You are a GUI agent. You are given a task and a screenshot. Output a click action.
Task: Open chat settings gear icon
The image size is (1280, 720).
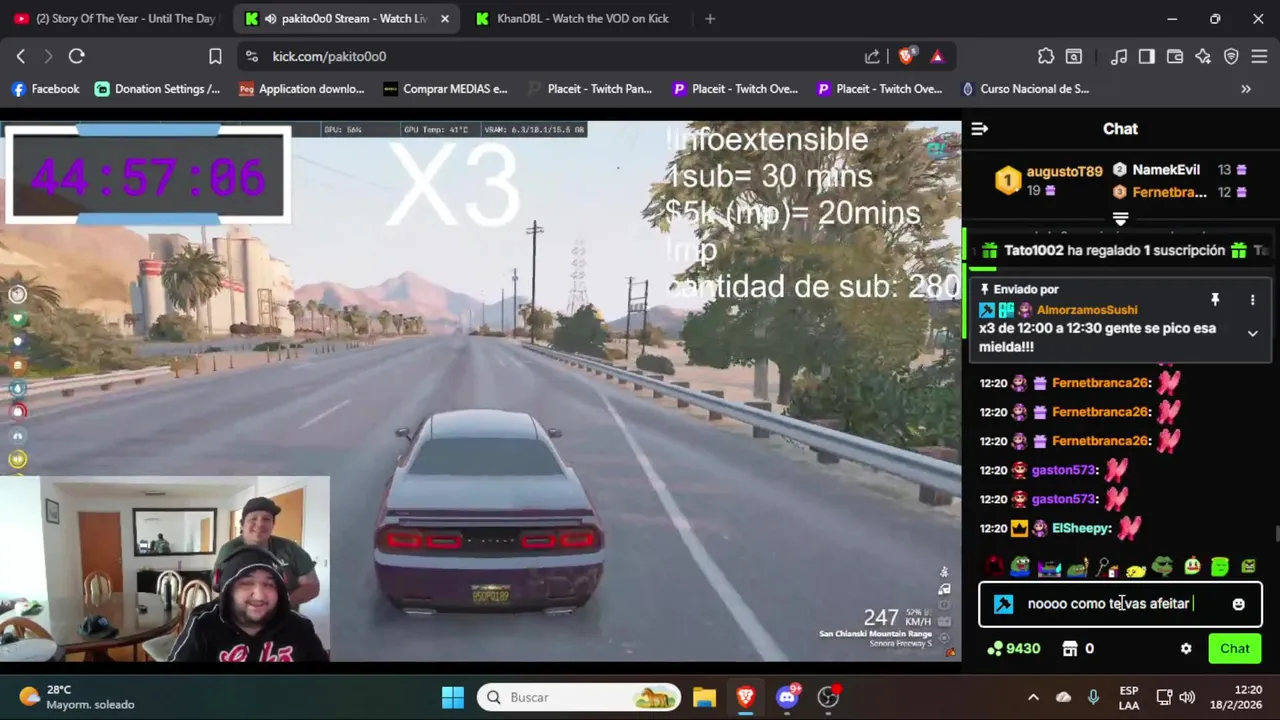click(x=1186, y=649)
